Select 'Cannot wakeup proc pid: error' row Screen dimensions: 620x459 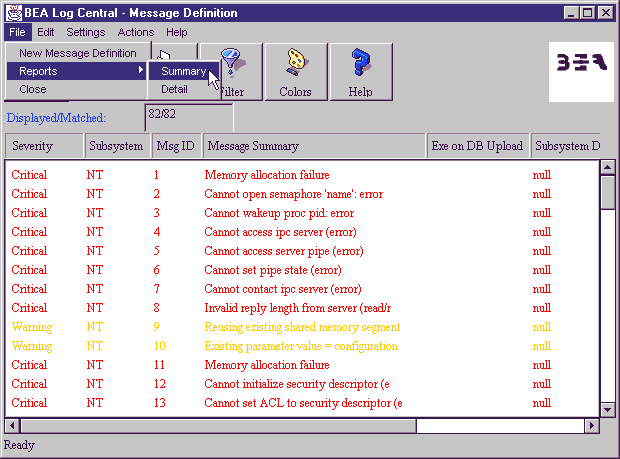[x=302, y=213]
